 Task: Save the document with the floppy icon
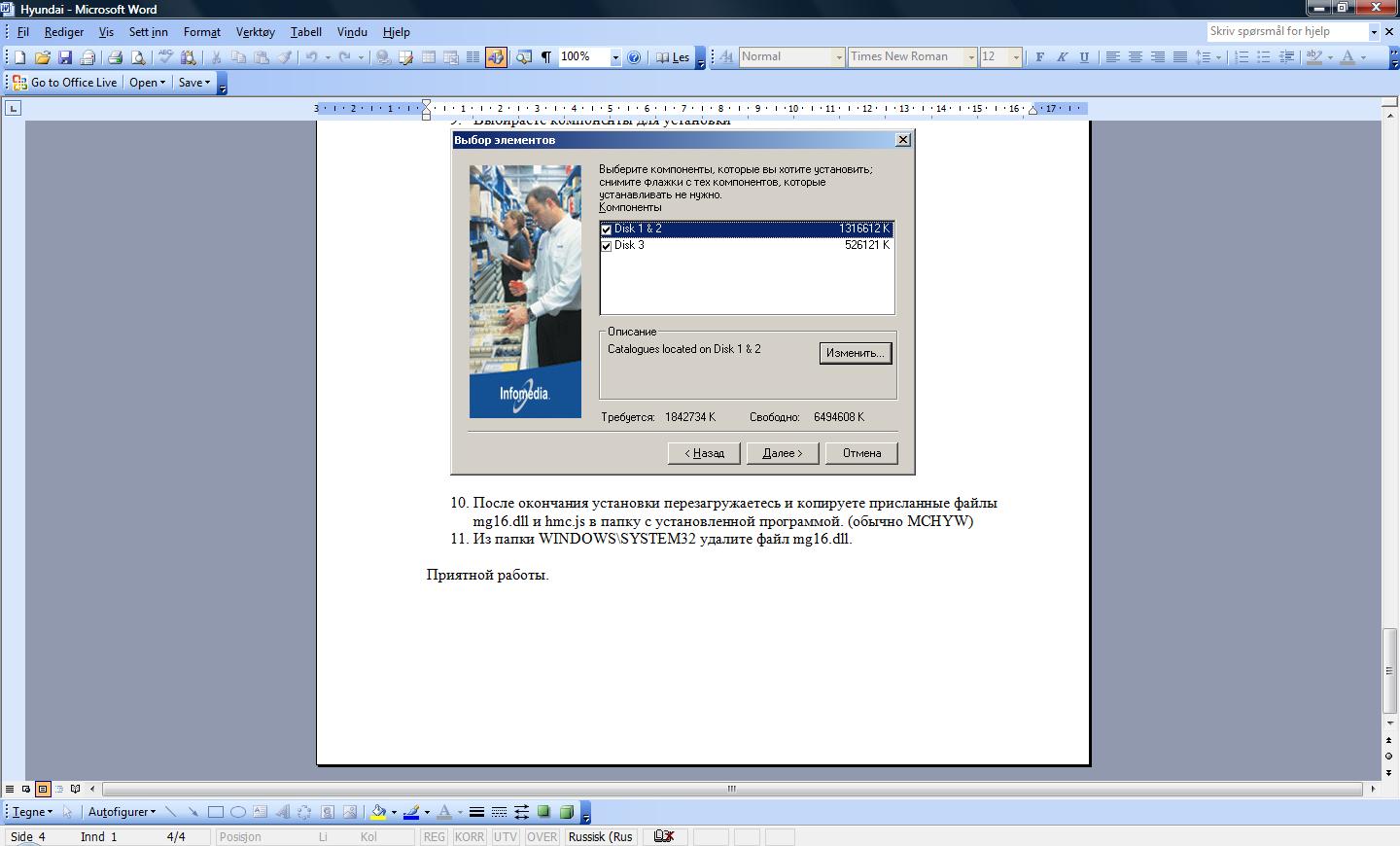point(65,57)
